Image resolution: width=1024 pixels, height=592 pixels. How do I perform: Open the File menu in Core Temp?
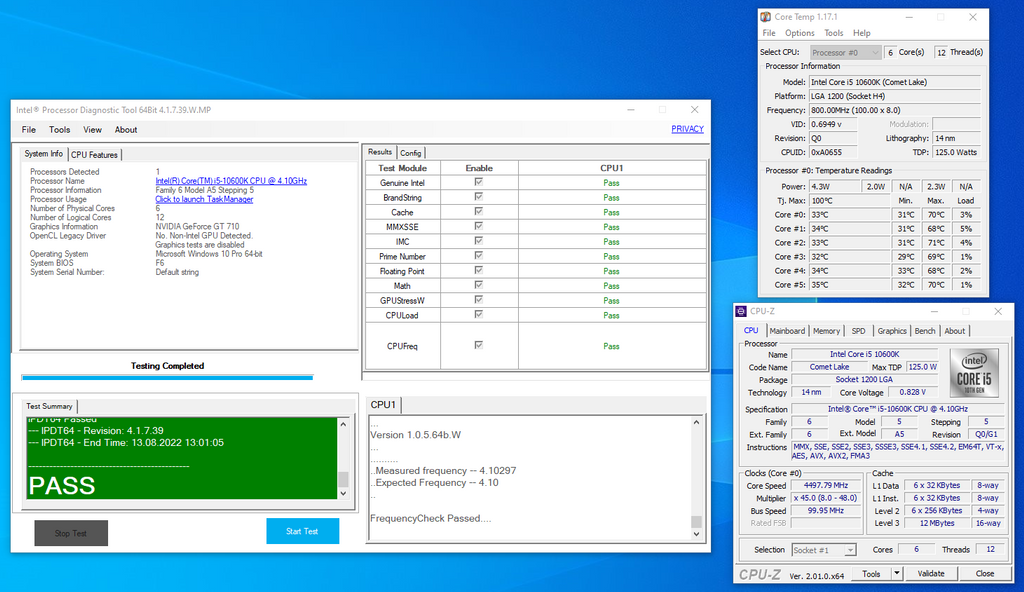pos(769,33)
